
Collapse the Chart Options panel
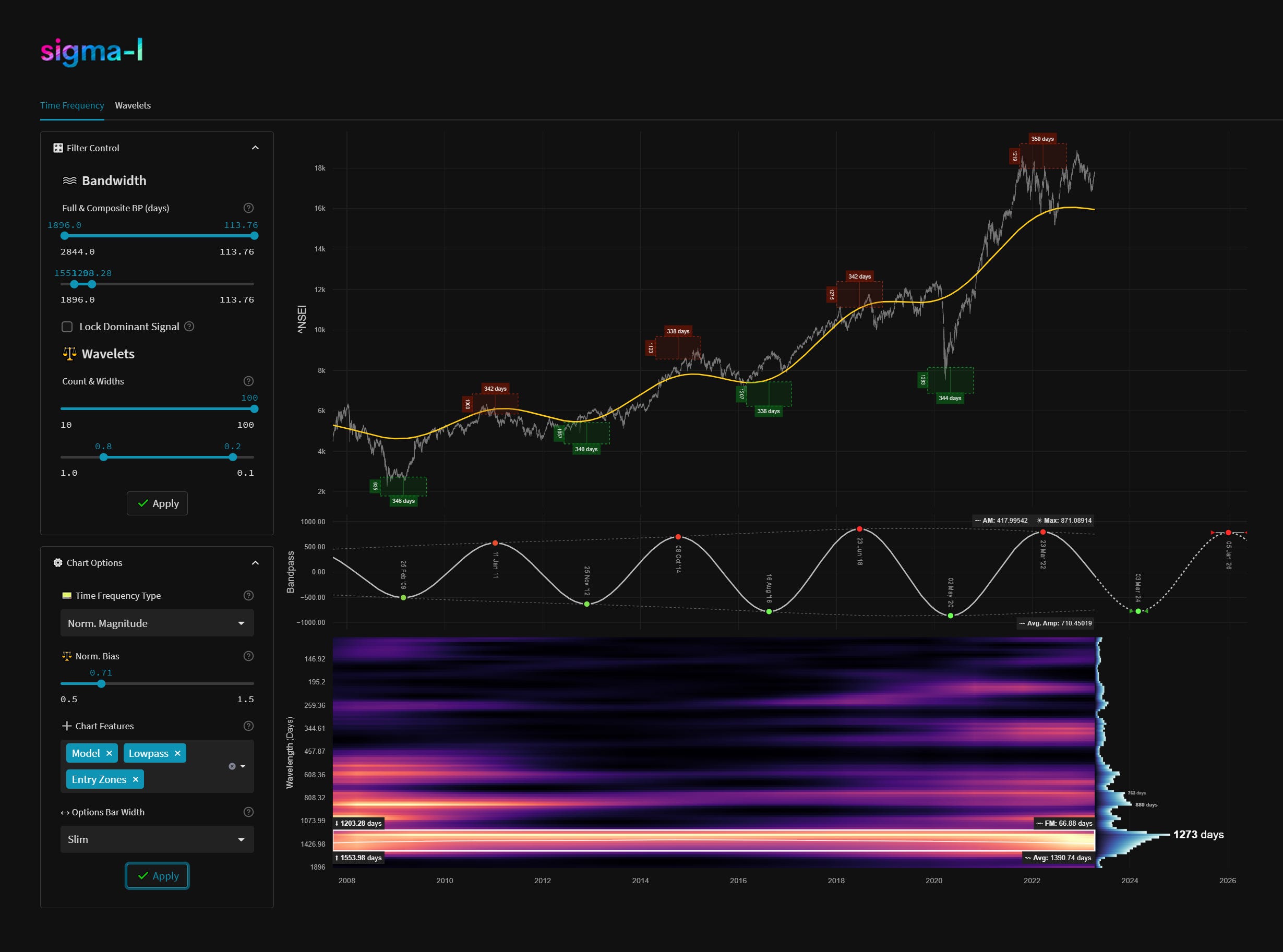255,563
